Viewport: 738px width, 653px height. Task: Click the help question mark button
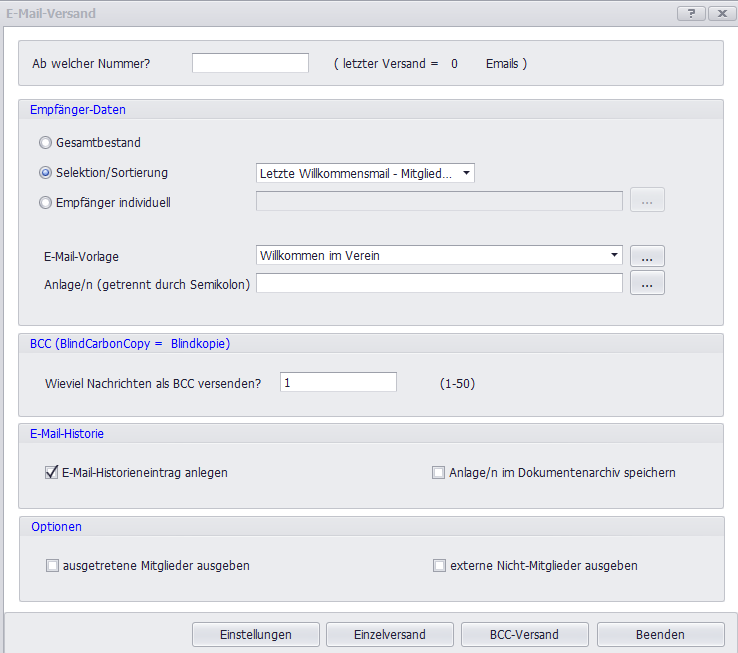(690, 13)
